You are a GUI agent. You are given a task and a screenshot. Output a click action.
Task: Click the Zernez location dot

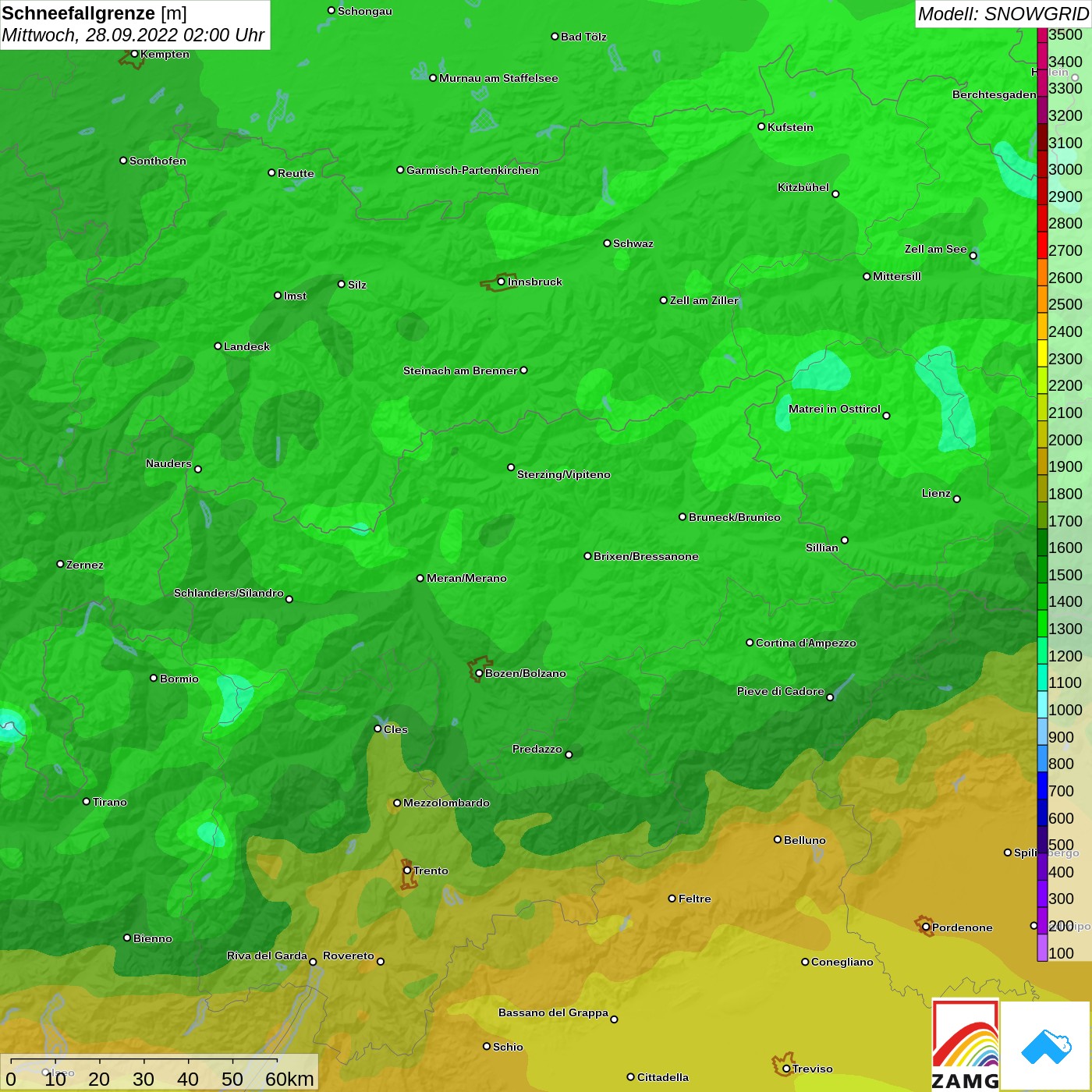click(x=60, y=564)
